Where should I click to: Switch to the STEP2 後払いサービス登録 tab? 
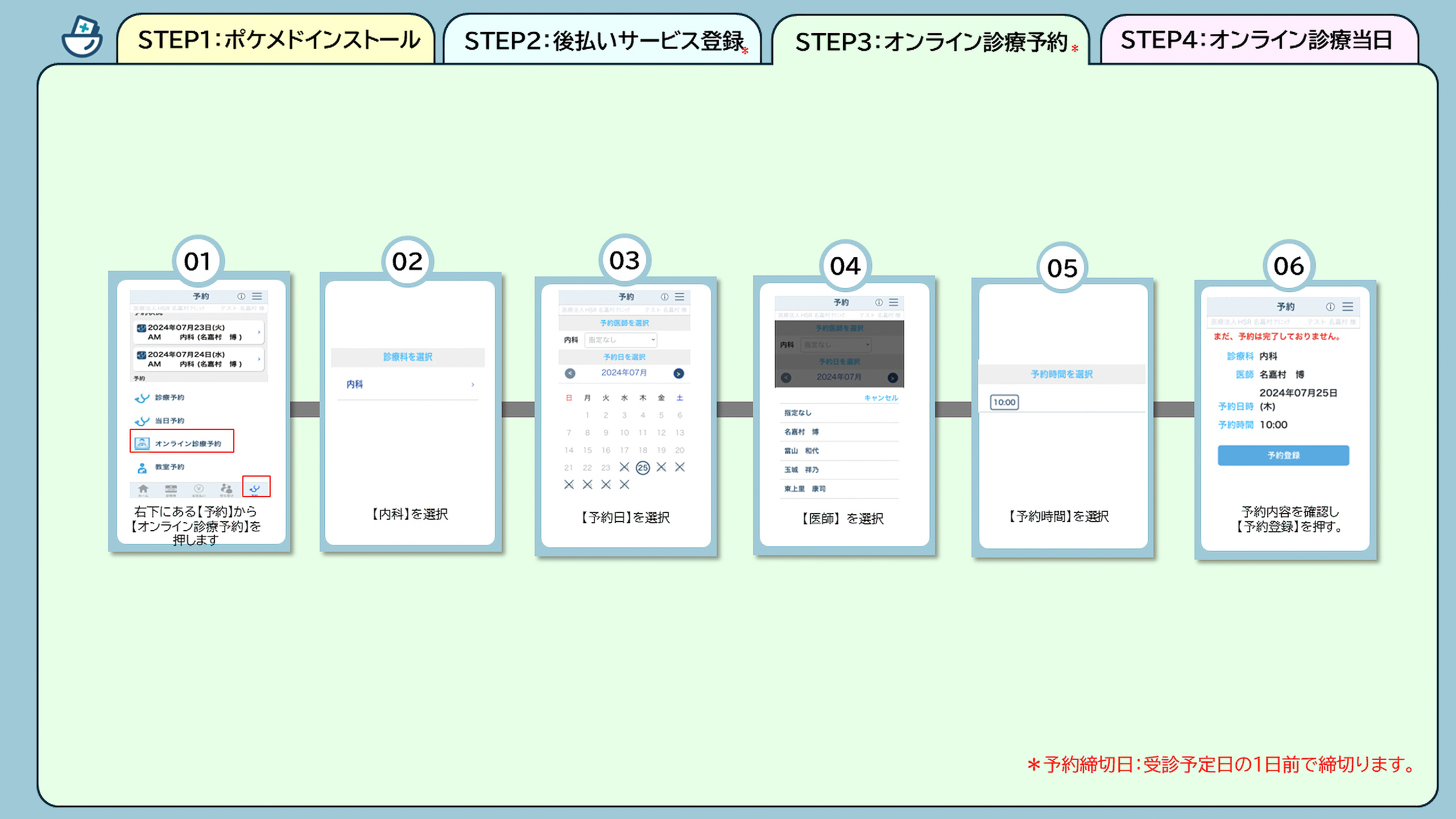pyautogui.click(x=603, y=40)
